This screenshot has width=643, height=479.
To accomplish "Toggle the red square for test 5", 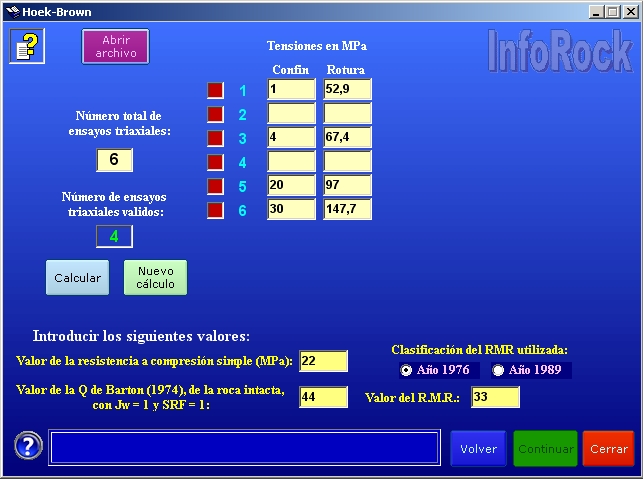I will click(x=215, y=186).
